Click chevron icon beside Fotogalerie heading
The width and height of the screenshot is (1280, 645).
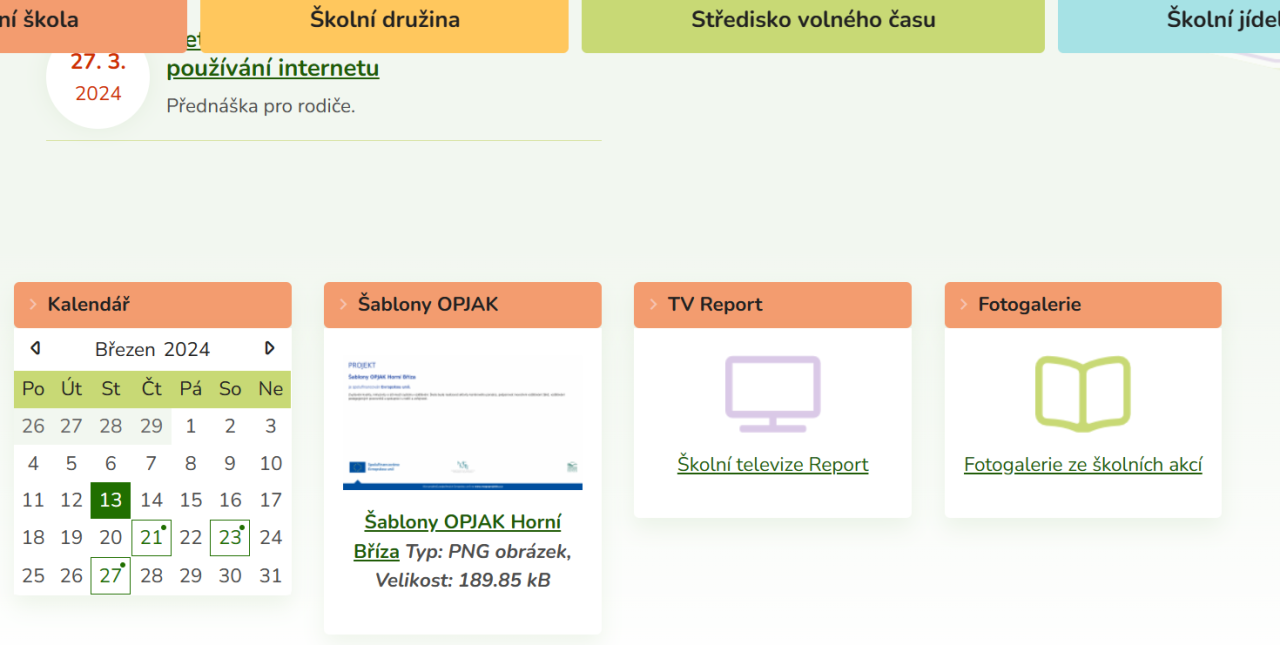963,305
